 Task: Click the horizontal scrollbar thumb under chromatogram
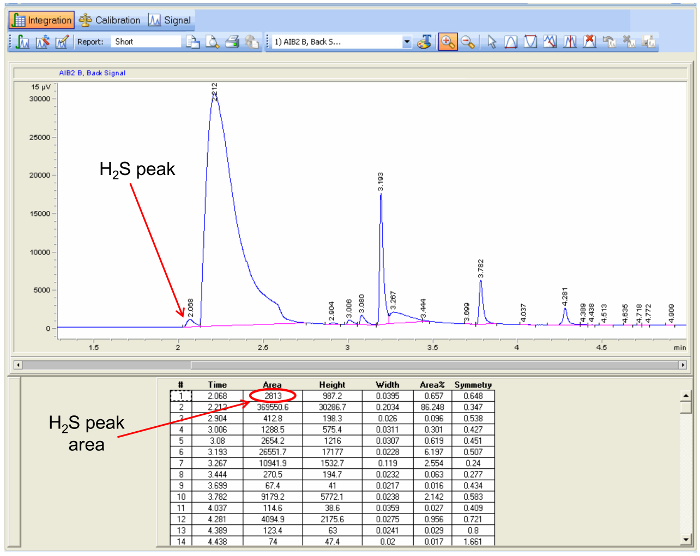pos(435,365)
